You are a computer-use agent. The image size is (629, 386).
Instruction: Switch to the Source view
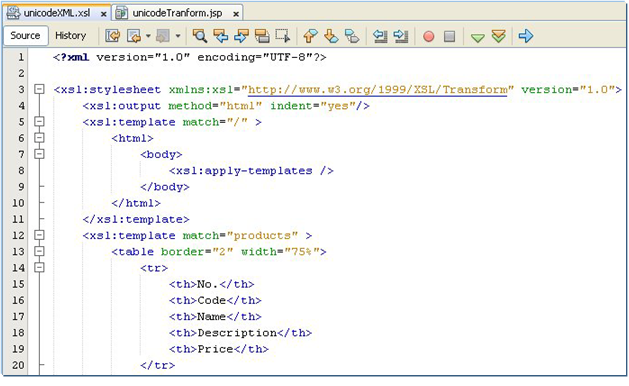click(x=26, y=36)
